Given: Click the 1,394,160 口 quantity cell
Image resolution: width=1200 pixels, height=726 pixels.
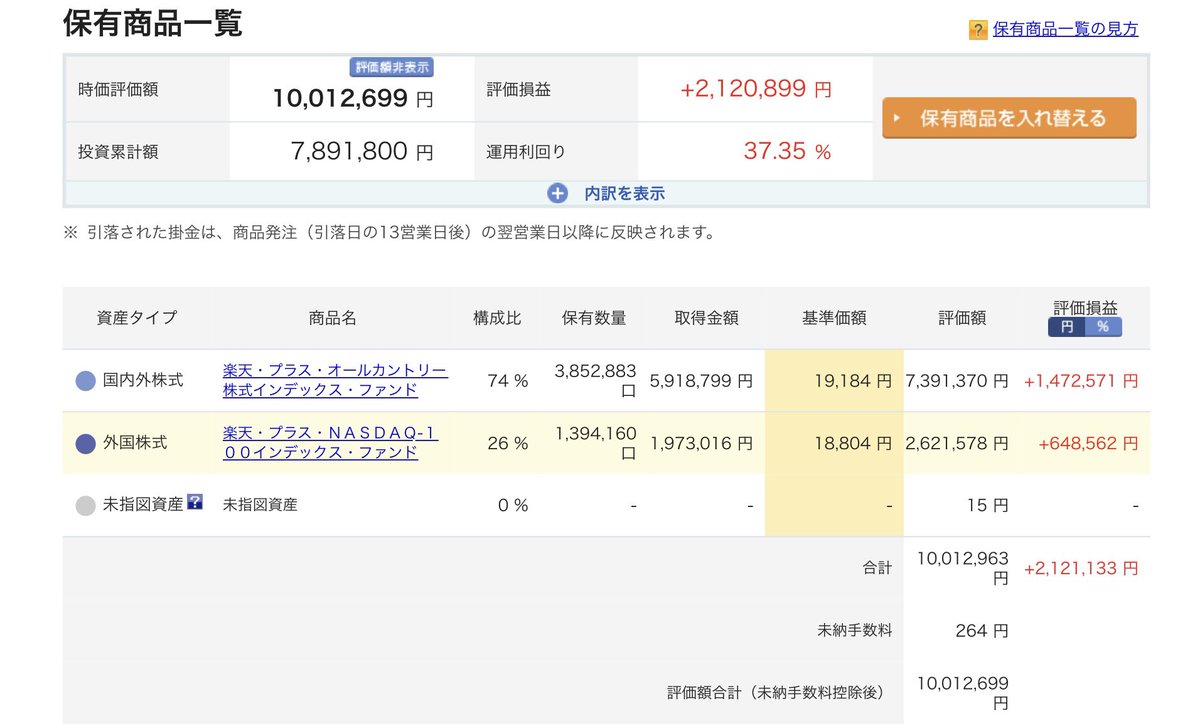Looking at the screenshot, I should tap(595, 443).
